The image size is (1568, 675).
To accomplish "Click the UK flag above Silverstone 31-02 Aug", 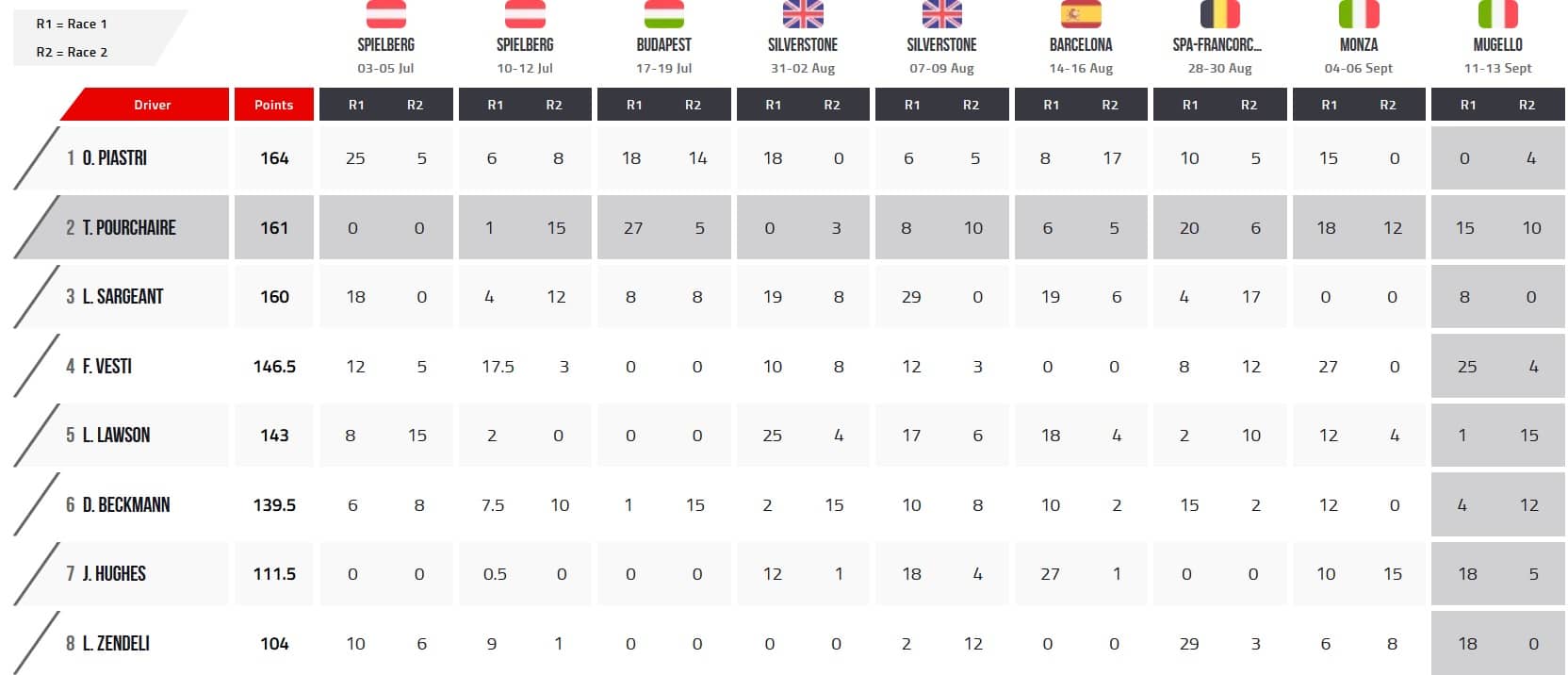I will 803,14.
